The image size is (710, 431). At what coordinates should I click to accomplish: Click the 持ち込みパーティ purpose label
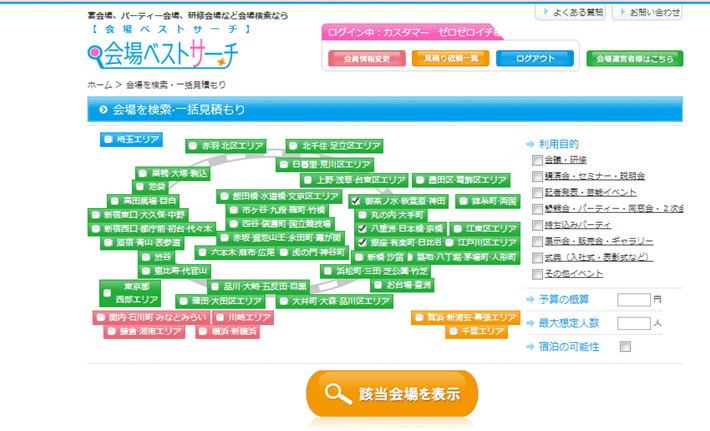click(578, 225)
